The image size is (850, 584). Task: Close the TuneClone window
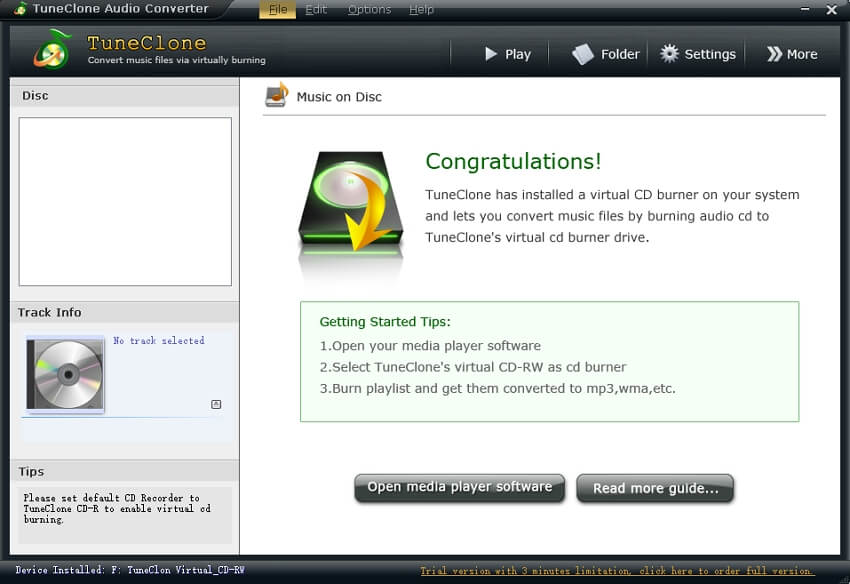click(x=832, y=10)
